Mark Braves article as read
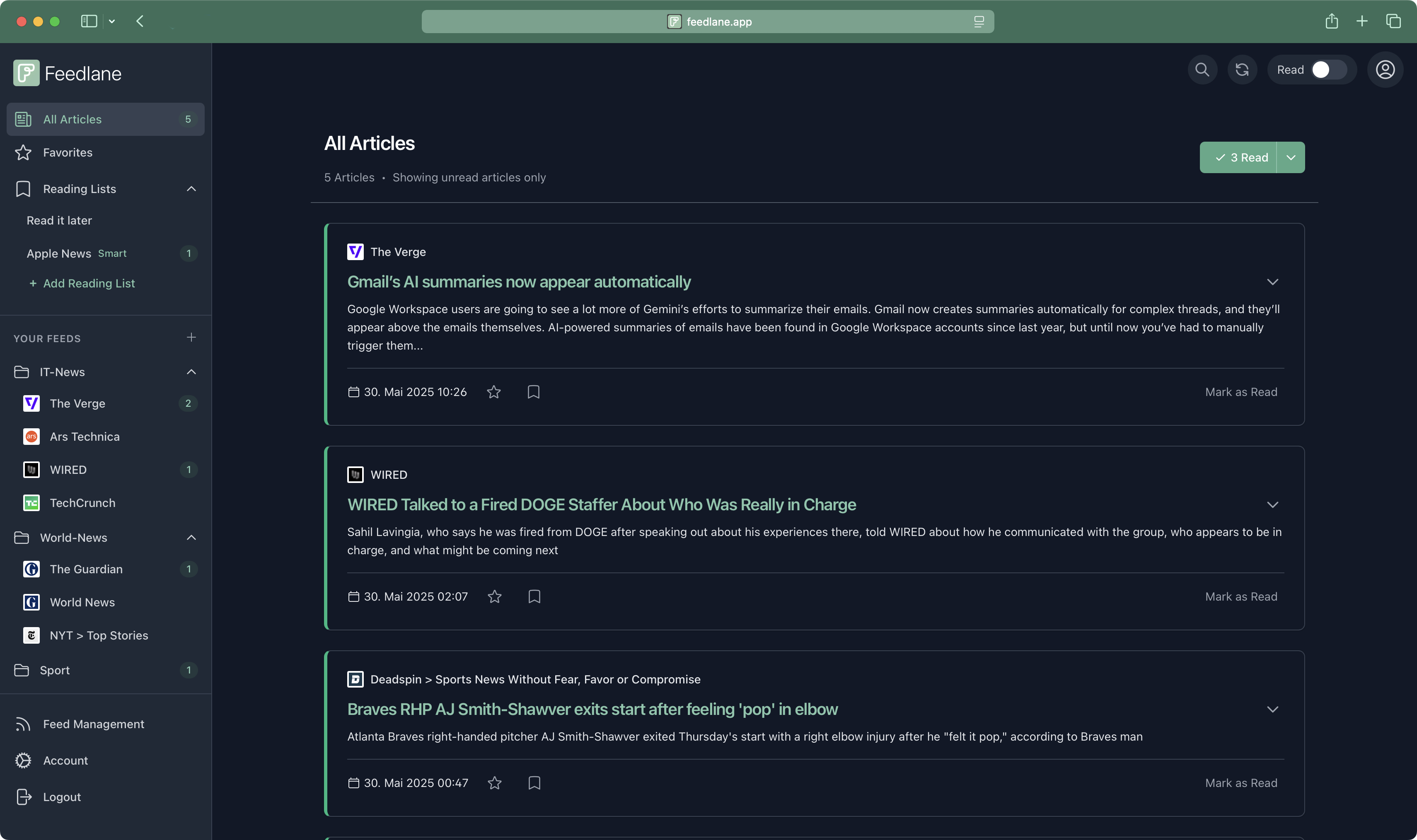Viewport: 1417px width, 840px height. point(1241,782)
